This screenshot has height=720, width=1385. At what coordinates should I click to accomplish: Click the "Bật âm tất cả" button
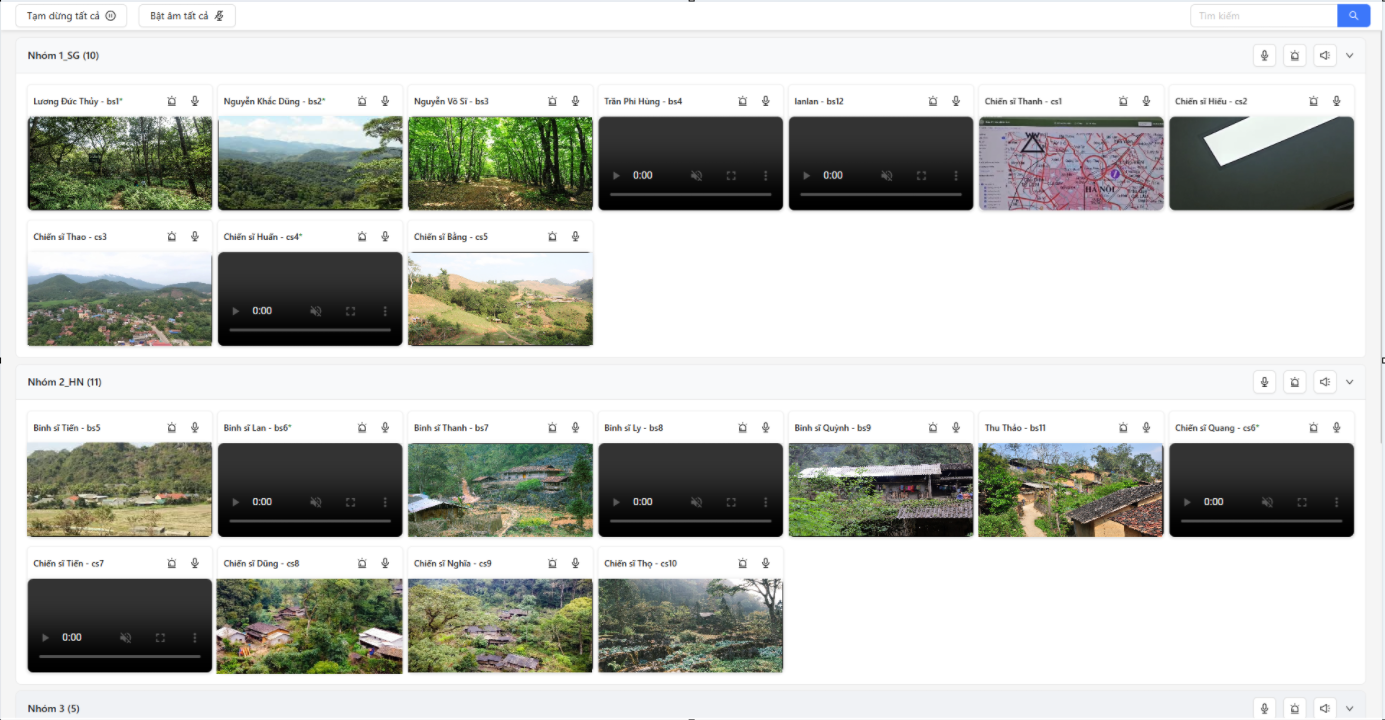[187, 16]
